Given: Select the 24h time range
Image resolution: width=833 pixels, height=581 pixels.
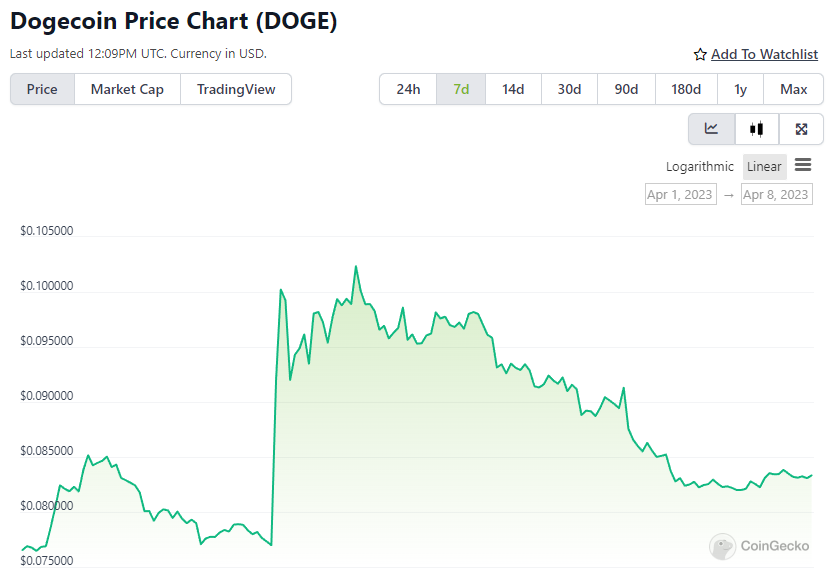Looking at the screenshot, I should pyautogui.click(x=408, y=89).
